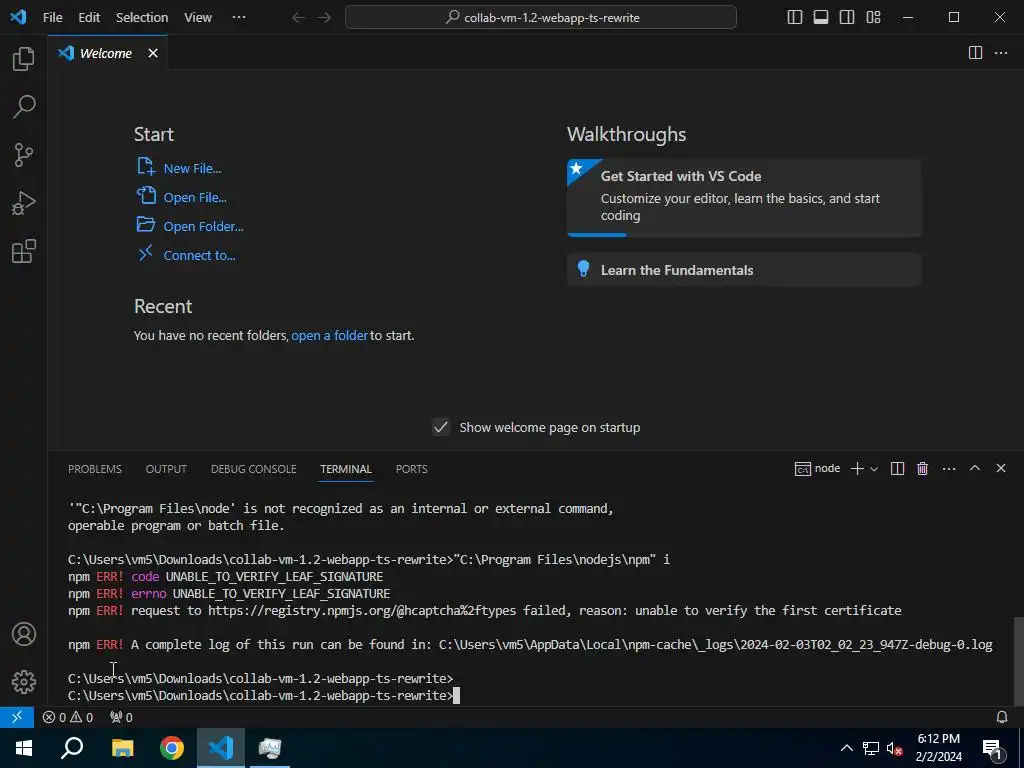
Task: Switch to the OUTPUT panel tab
Action: point(166,469)
